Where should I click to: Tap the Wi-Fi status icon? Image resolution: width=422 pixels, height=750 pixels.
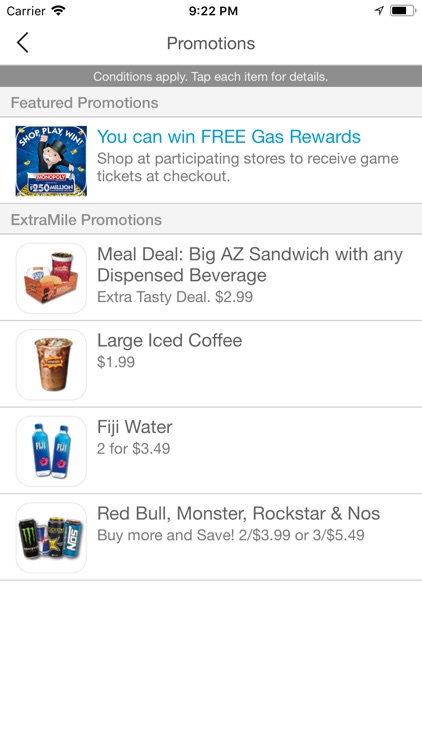(58, 11)
